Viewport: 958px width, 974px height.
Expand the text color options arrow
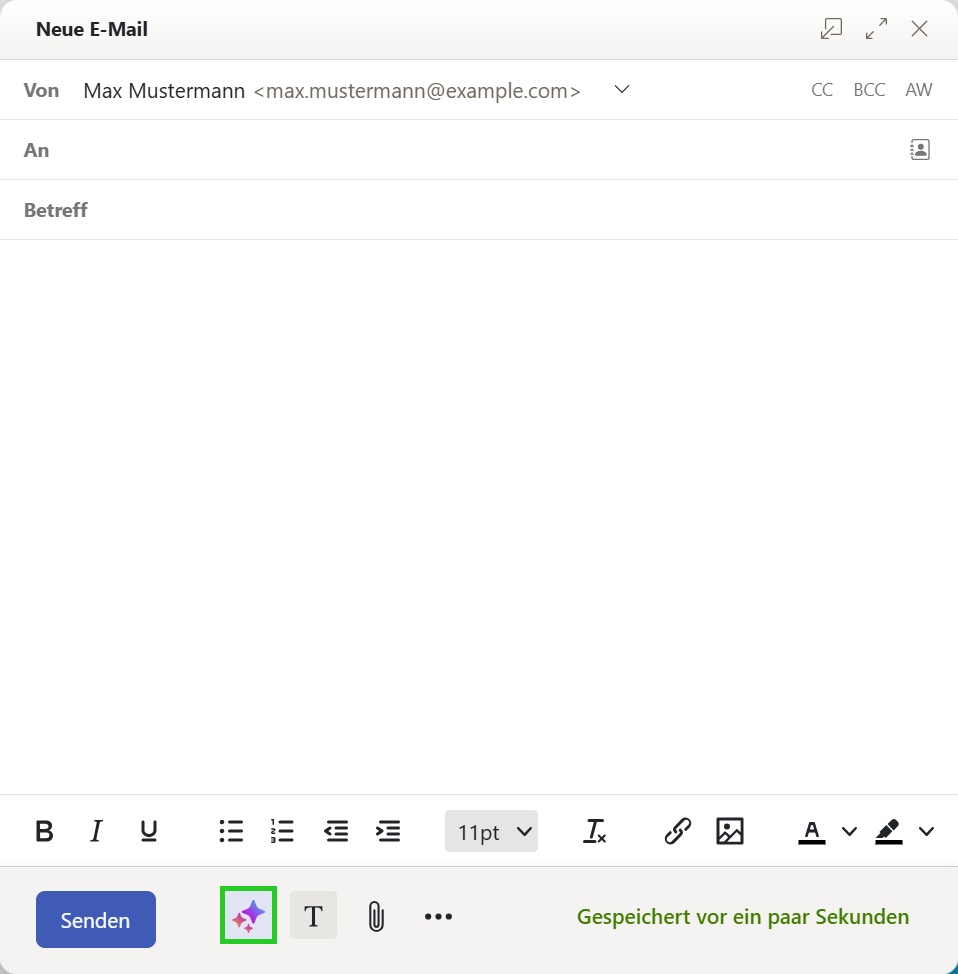pyautogui.click(x=849, y=831)
